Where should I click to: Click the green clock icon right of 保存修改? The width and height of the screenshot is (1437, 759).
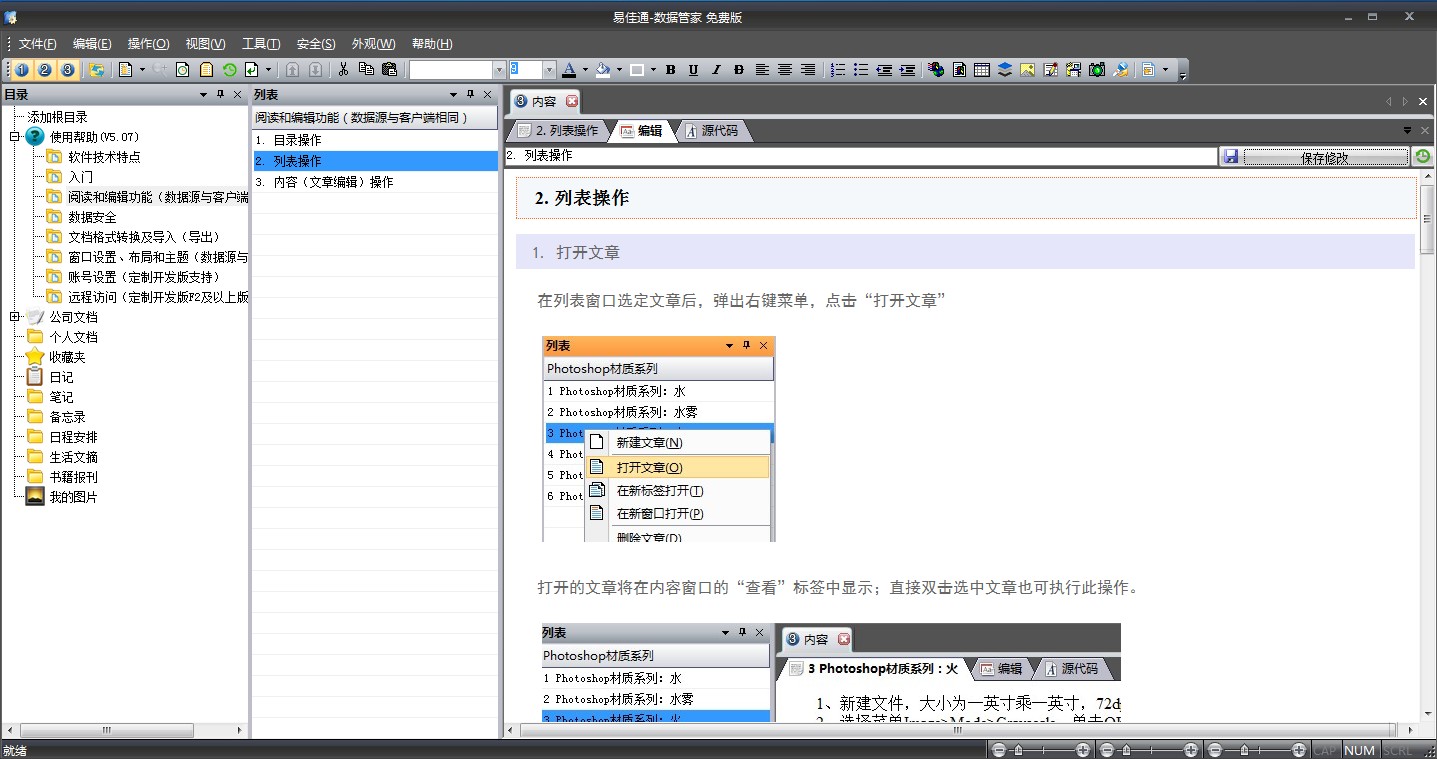[1423, 157]
